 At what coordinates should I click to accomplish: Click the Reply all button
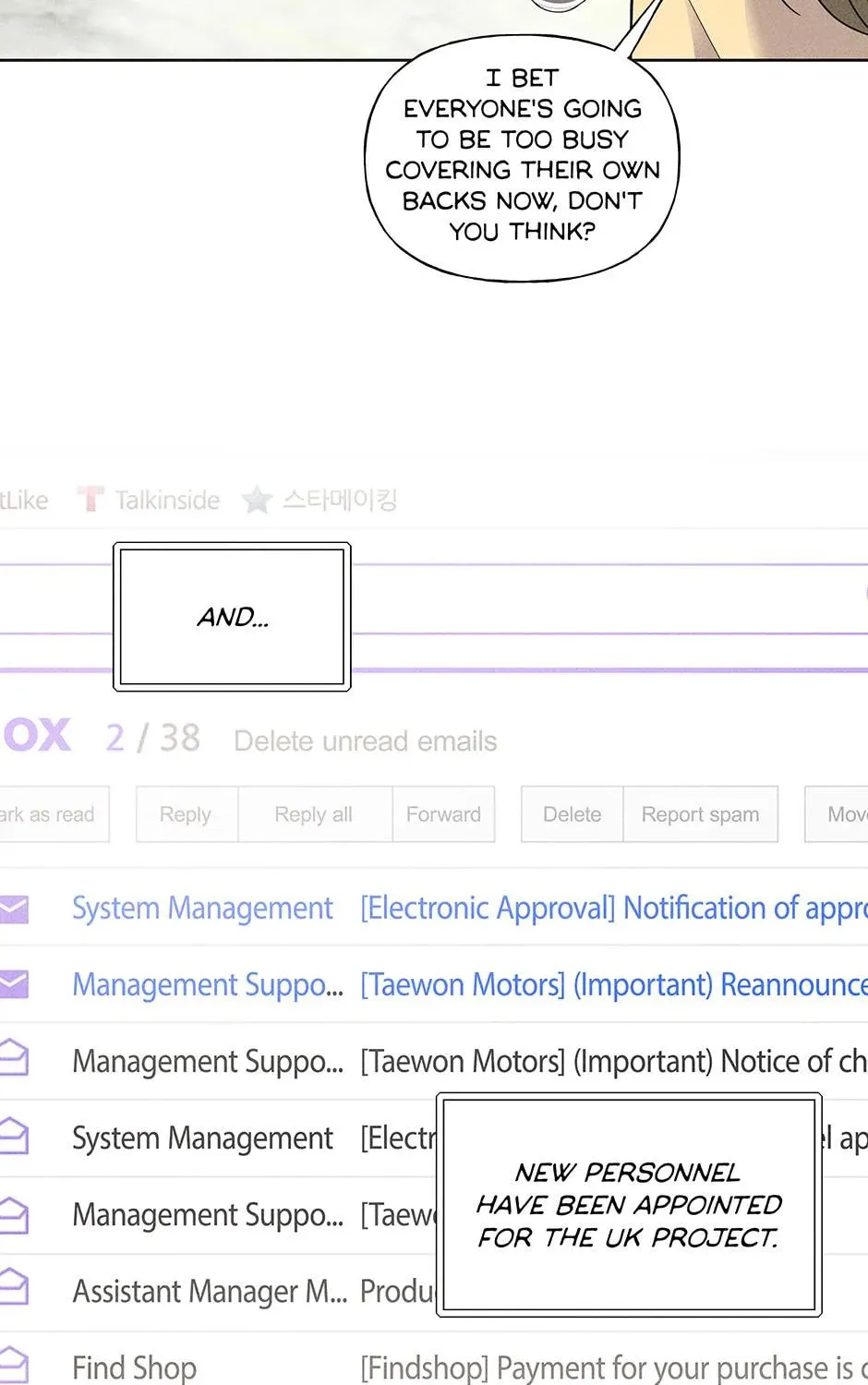click(314, 814)
